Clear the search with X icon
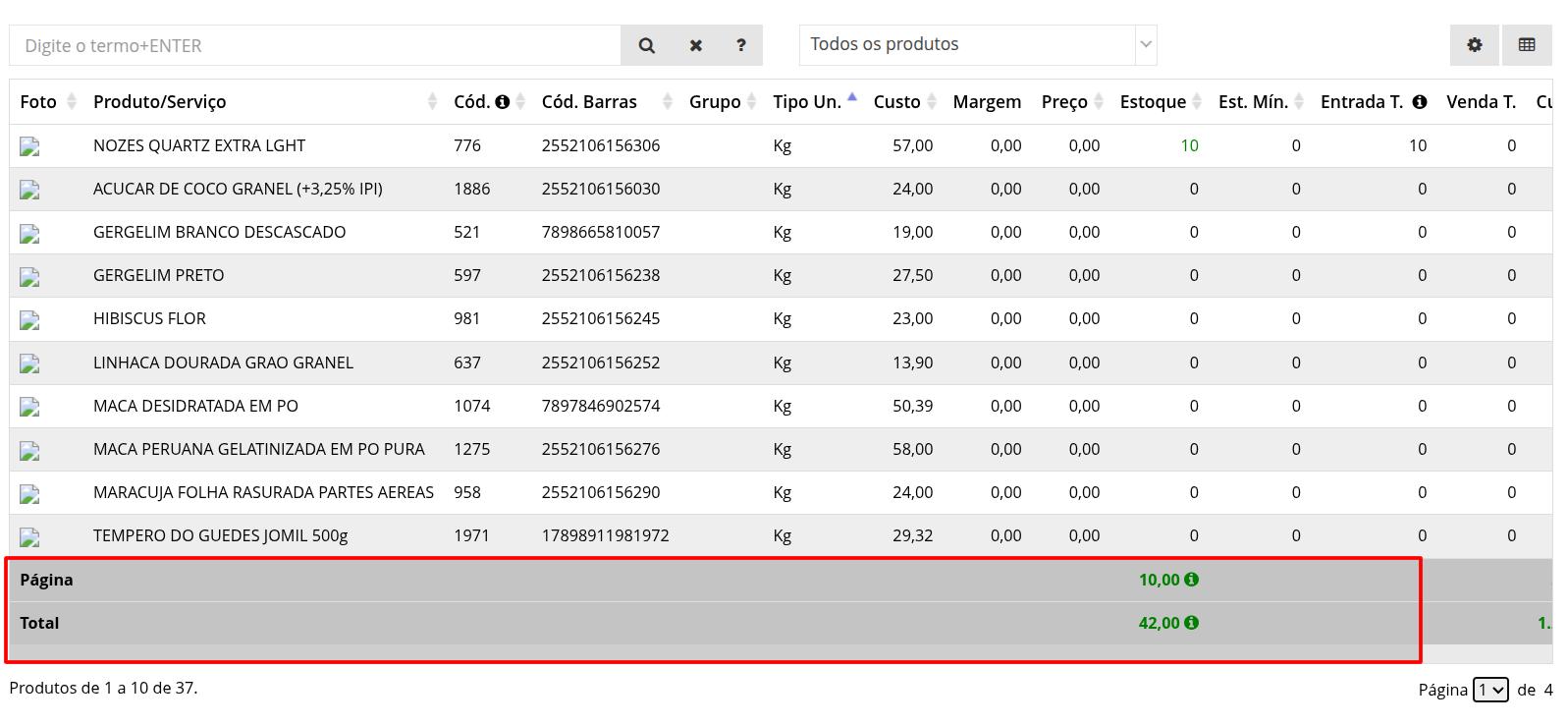Viewport: 1568px width, 725px height. pyautogui.click(x=695, y=45)
